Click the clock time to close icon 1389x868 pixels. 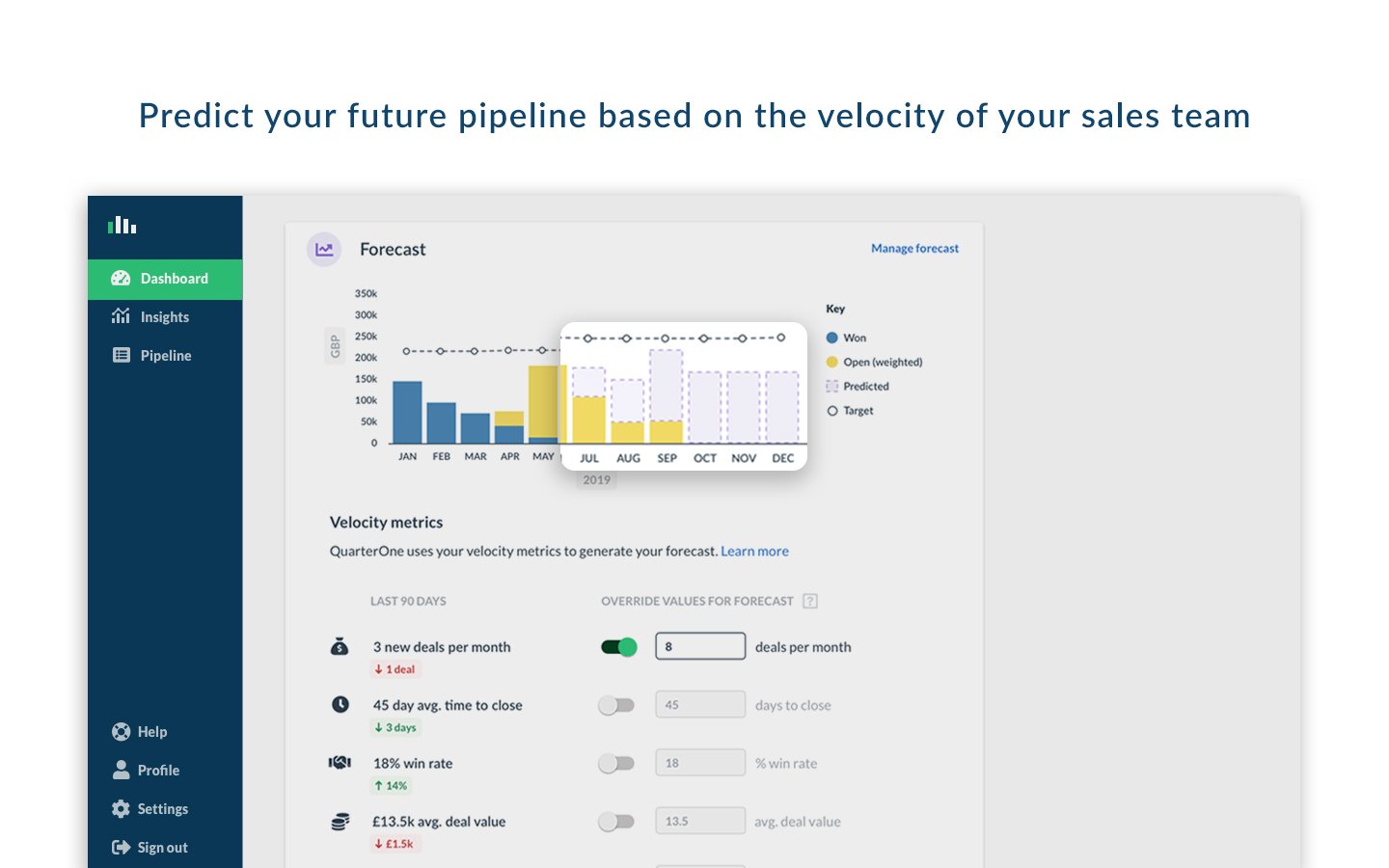click(x=340, y=705)
